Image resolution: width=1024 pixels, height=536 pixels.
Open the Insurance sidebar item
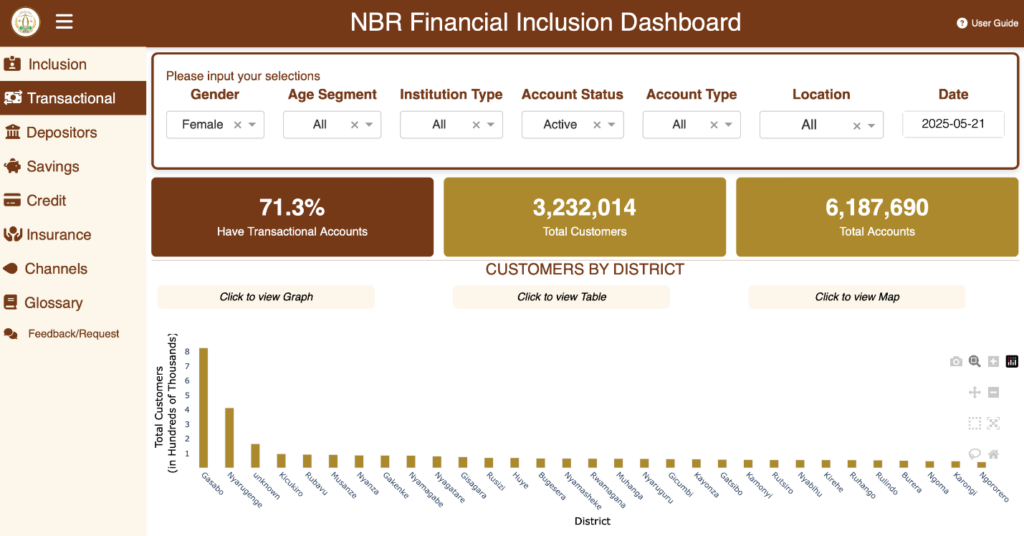click(x=58, y=235)
